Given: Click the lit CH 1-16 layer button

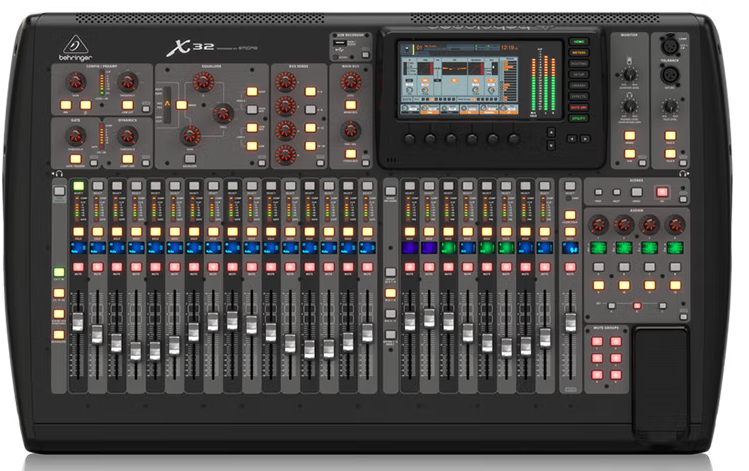Looking at the screenshot, I should (x=59, y=272).
